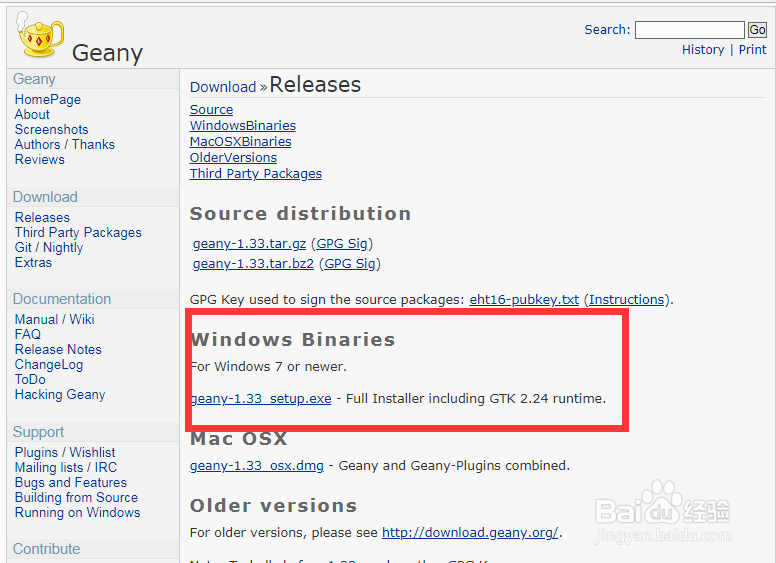Open Authors / Thanks page
The height and width of the screenshot is (563, 776).
point(64,144)
